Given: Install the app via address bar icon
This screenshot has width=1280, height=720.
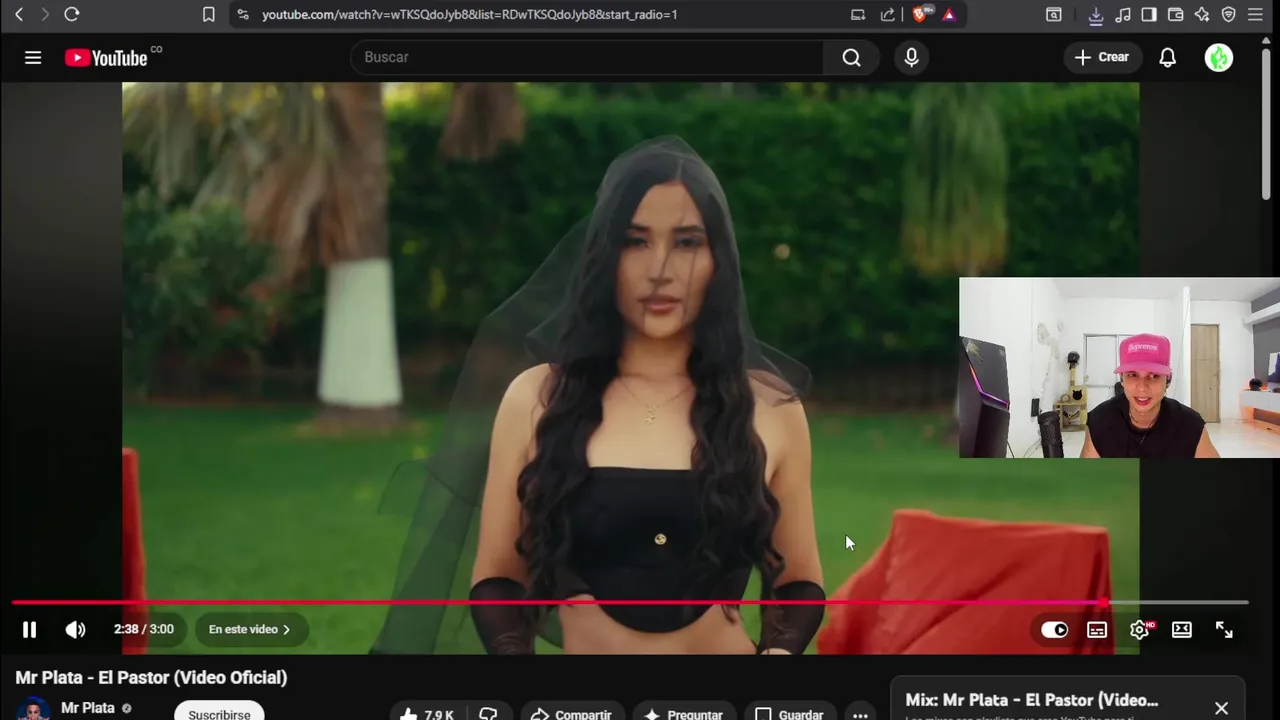Looking at the screenshot, I should click(x=858, y=14).
